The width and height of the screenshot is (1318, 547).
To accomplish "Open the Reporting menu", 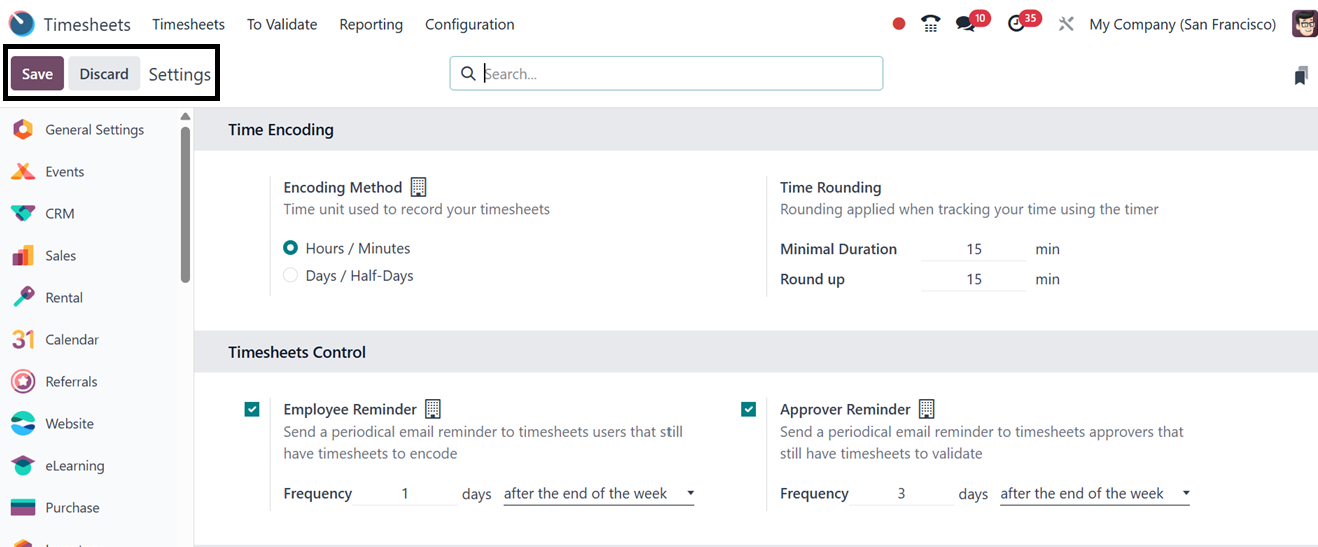I will [x=371, y=24].
